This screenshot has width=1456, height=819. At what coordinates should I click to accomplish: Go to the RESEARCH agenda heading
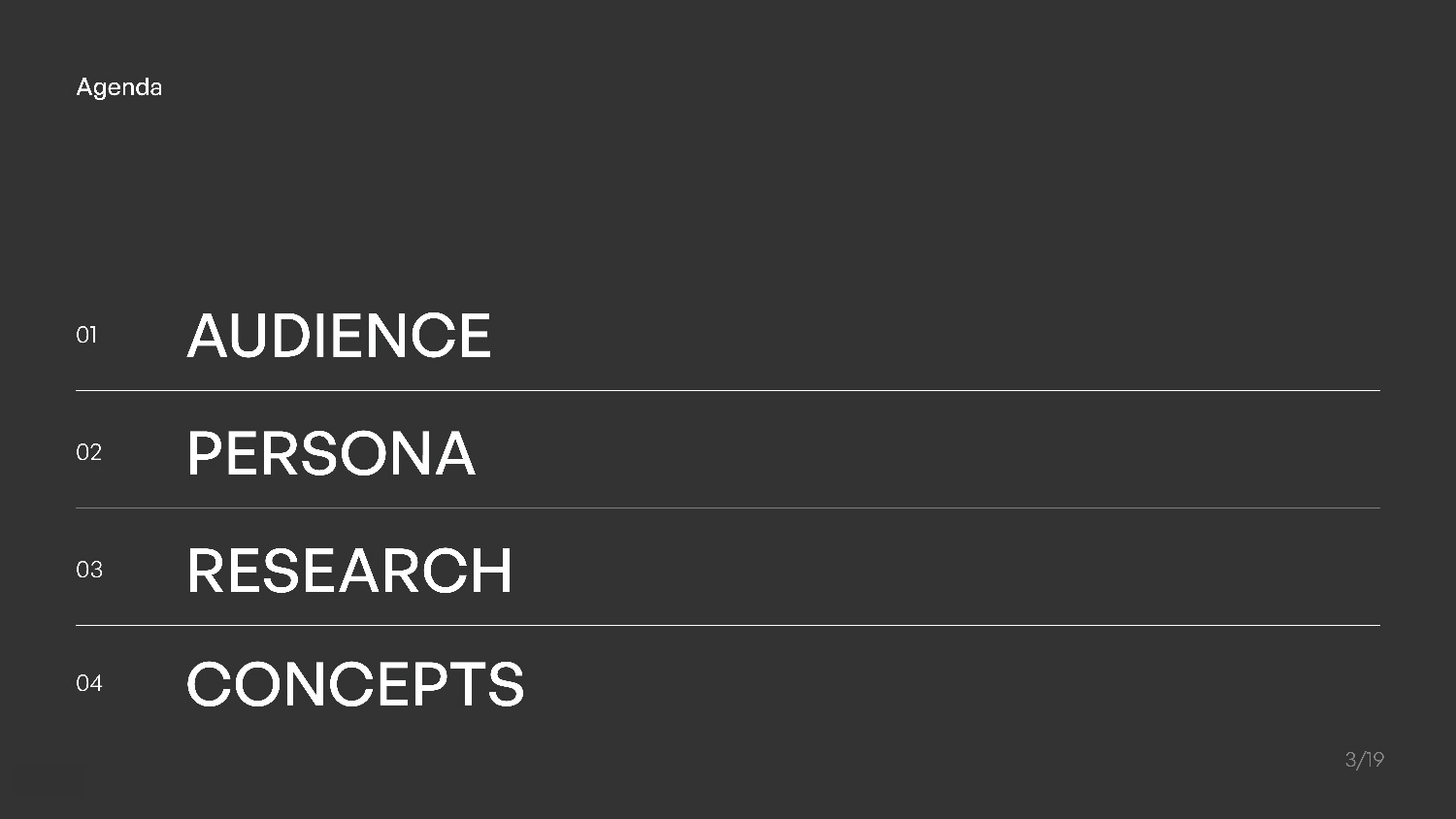[348, 571]
